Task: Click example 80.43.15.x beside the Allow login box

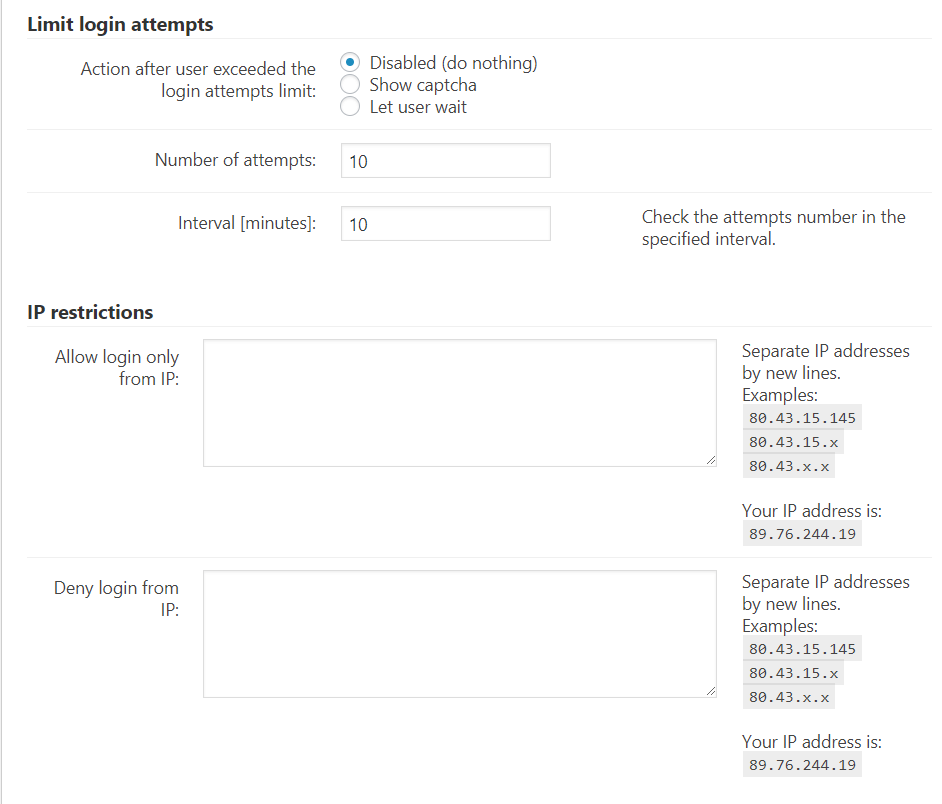Action: [x=794, y=442]
